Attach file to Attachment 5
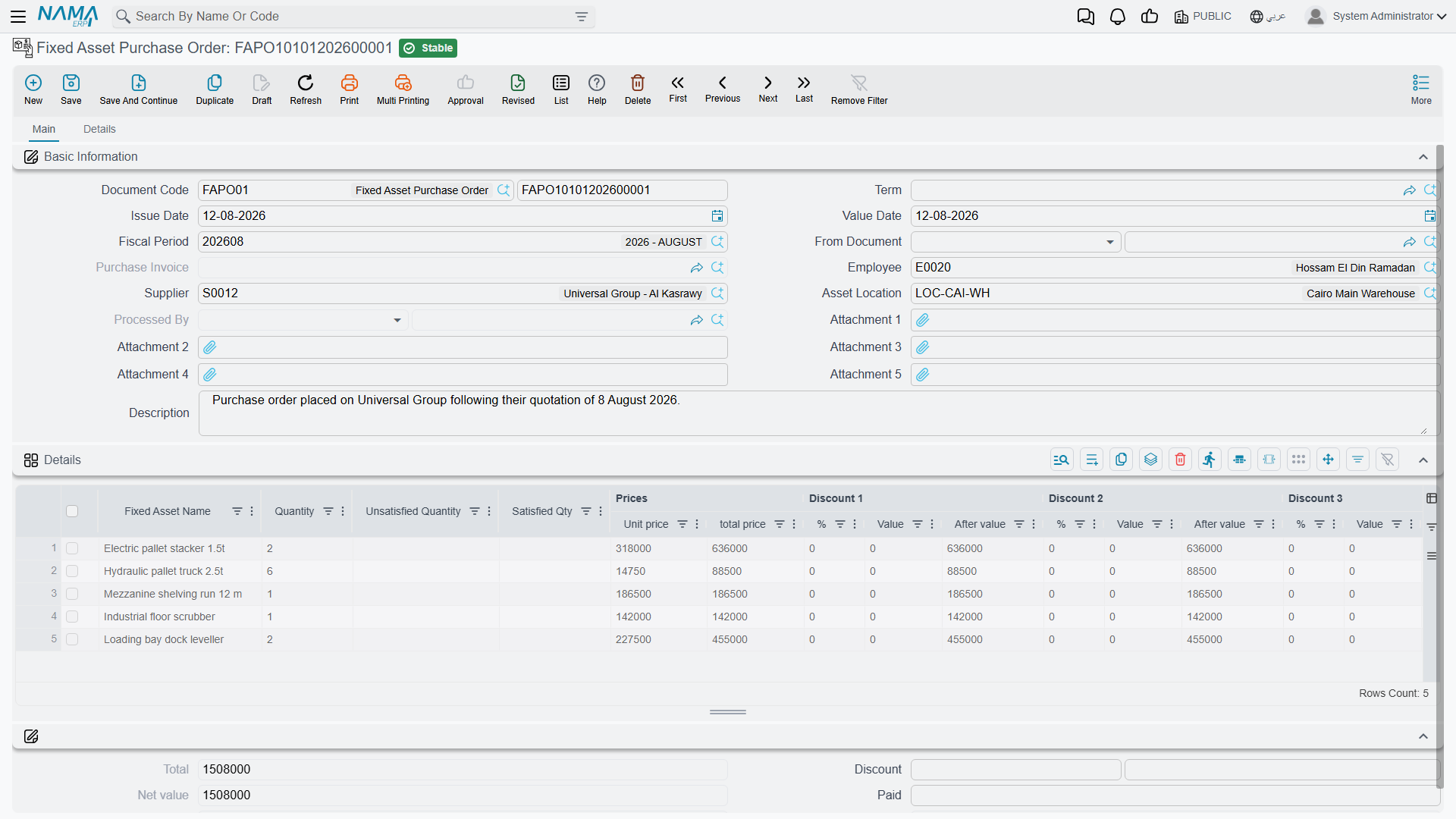 click(923, 375)
